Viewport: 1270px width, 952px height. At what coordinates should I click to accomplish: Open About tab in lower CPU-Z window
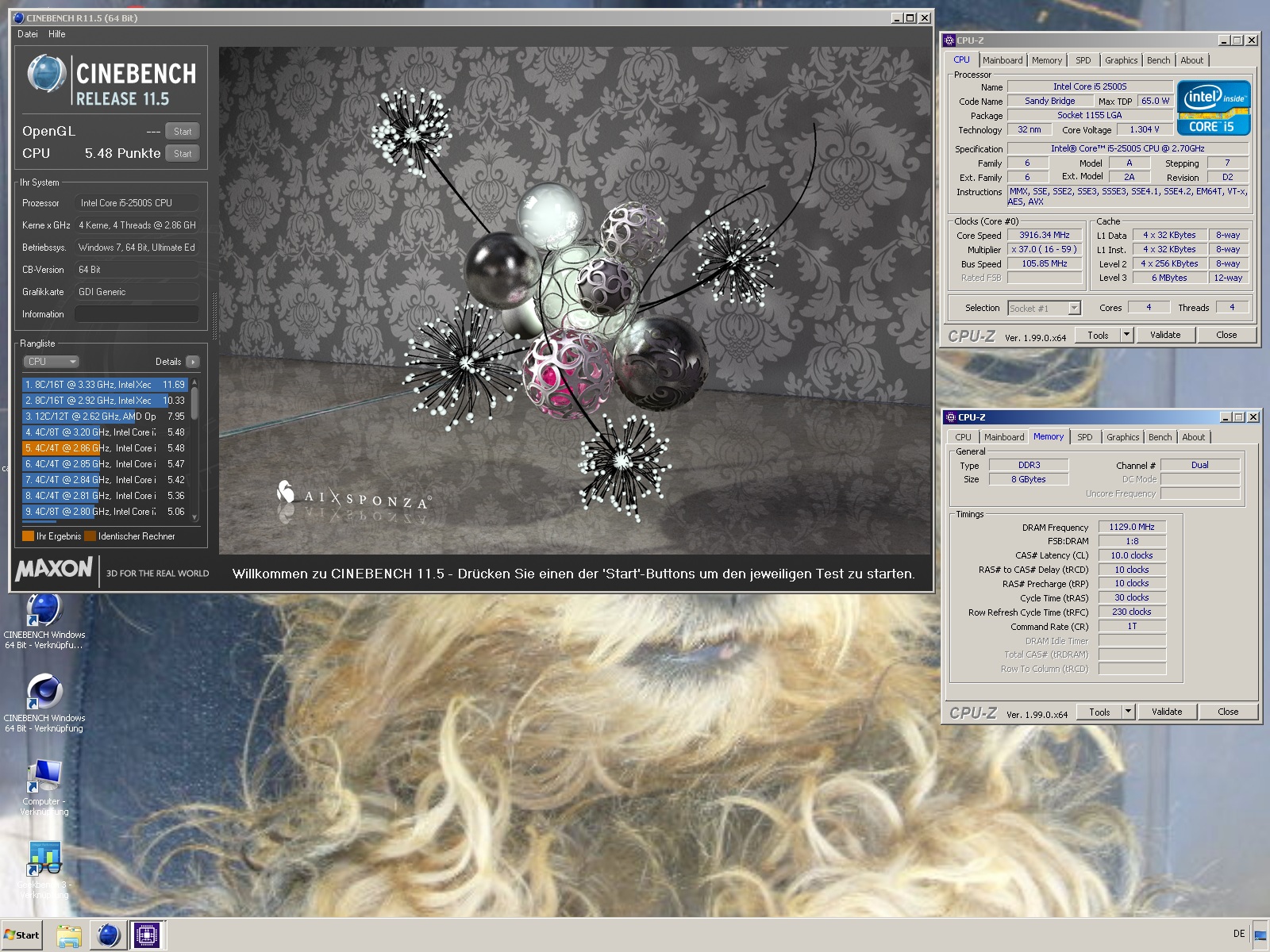coord(1193,437)
